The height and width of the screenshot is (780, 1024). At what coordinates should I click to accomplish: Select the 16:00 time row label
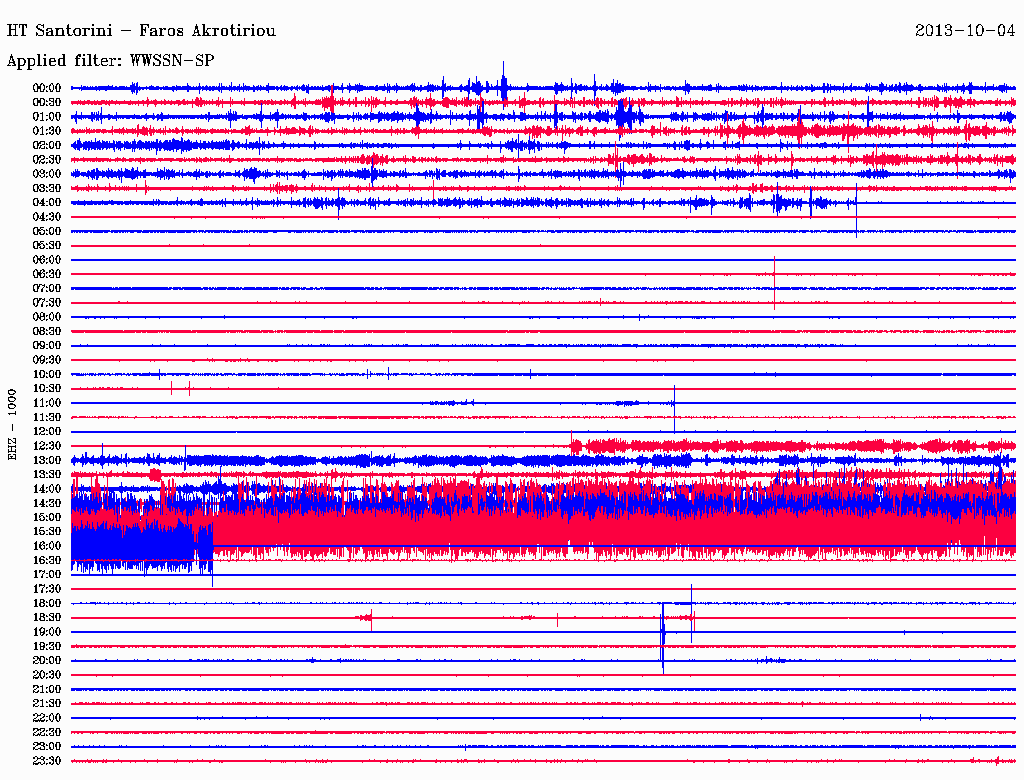[x=47, y=546]
